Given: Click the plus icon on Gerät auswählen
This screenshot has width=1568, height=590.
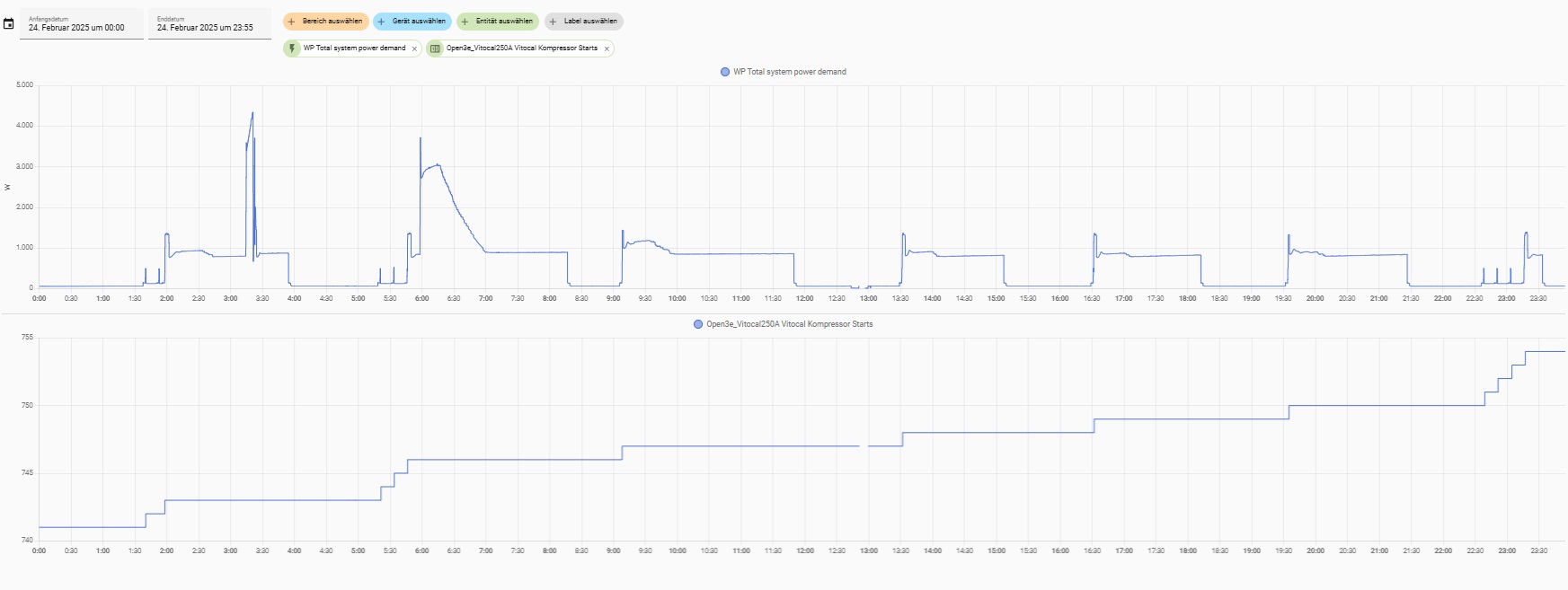Looking at the screenshot, I should [x=381, y=22].
